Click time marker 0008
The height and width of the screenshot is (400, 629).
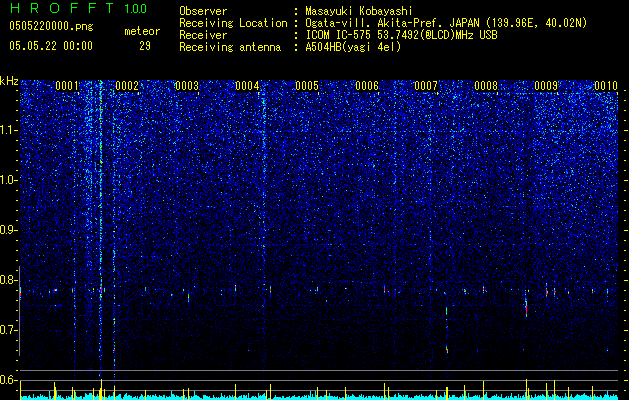coord(486,86)
